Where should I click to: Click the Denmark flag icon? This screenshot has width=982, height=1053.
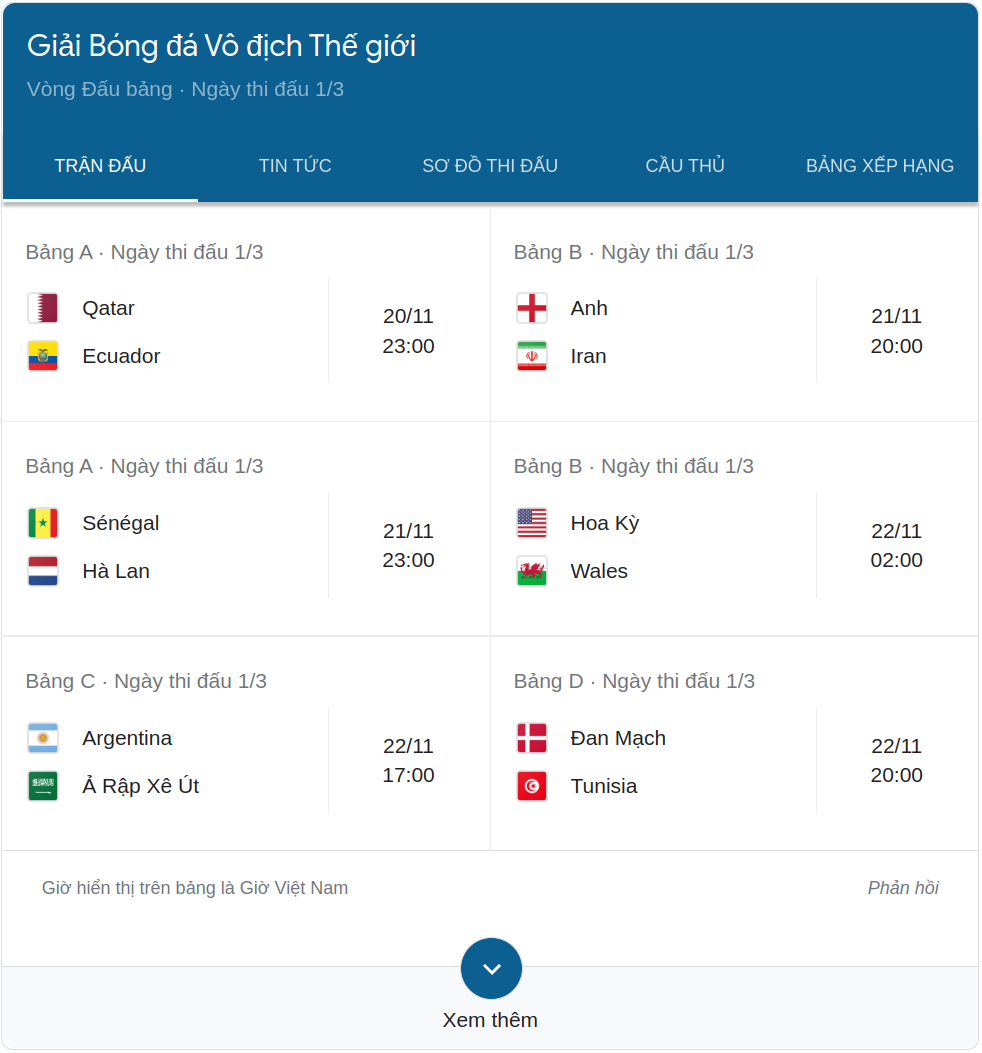pyautogui.click(x=532, y=738)
